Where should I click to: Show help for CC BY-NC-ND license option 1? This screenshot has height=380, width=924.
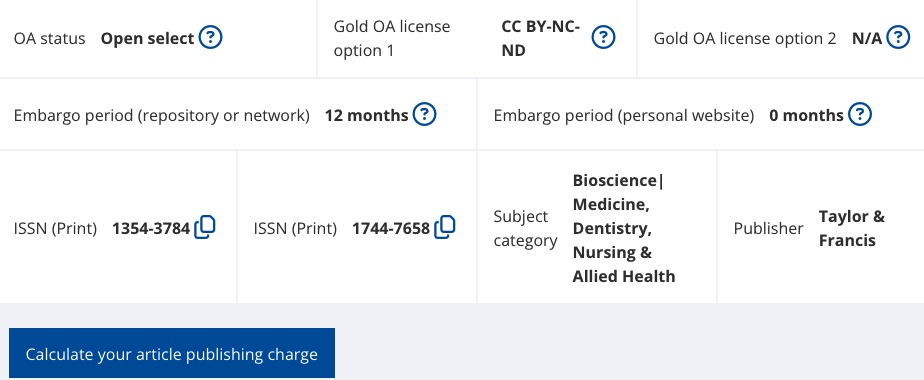tap(603, 38)
